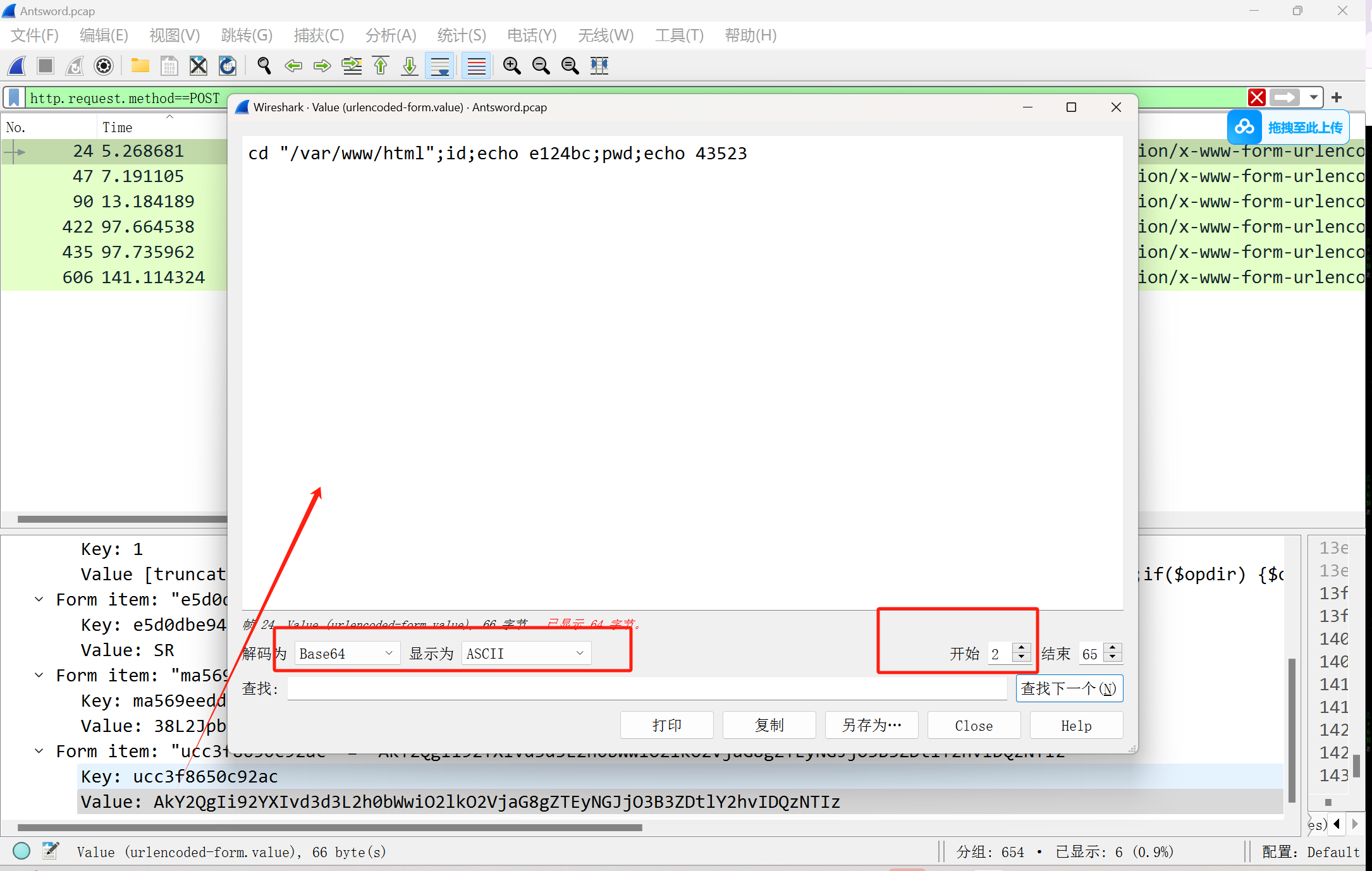Click the 查找 search input field

(x=646, y=688)
